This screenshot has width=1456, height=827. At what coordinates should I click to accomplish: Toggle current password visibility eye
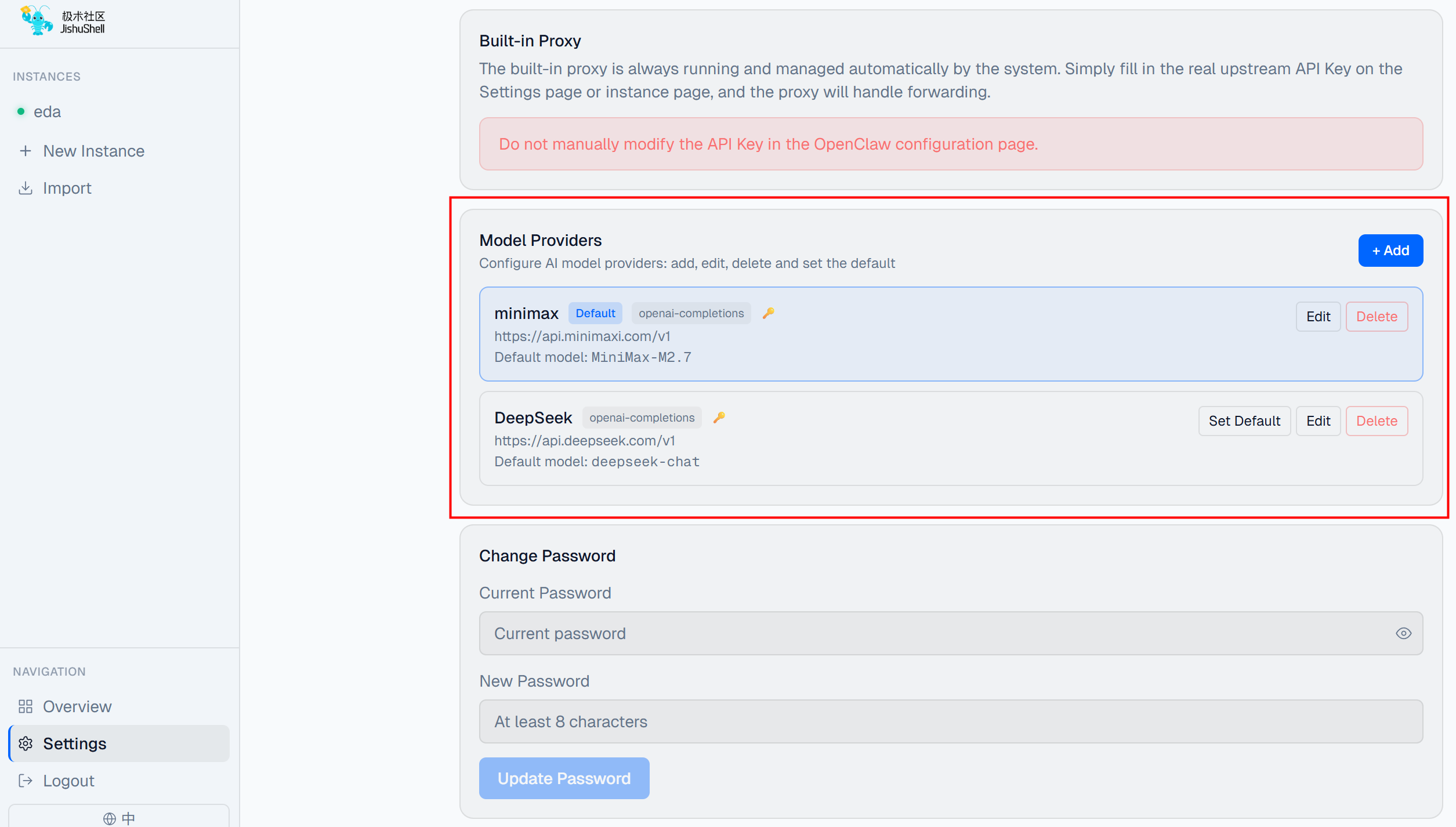pyautogui.click(x=1403, y=633)
